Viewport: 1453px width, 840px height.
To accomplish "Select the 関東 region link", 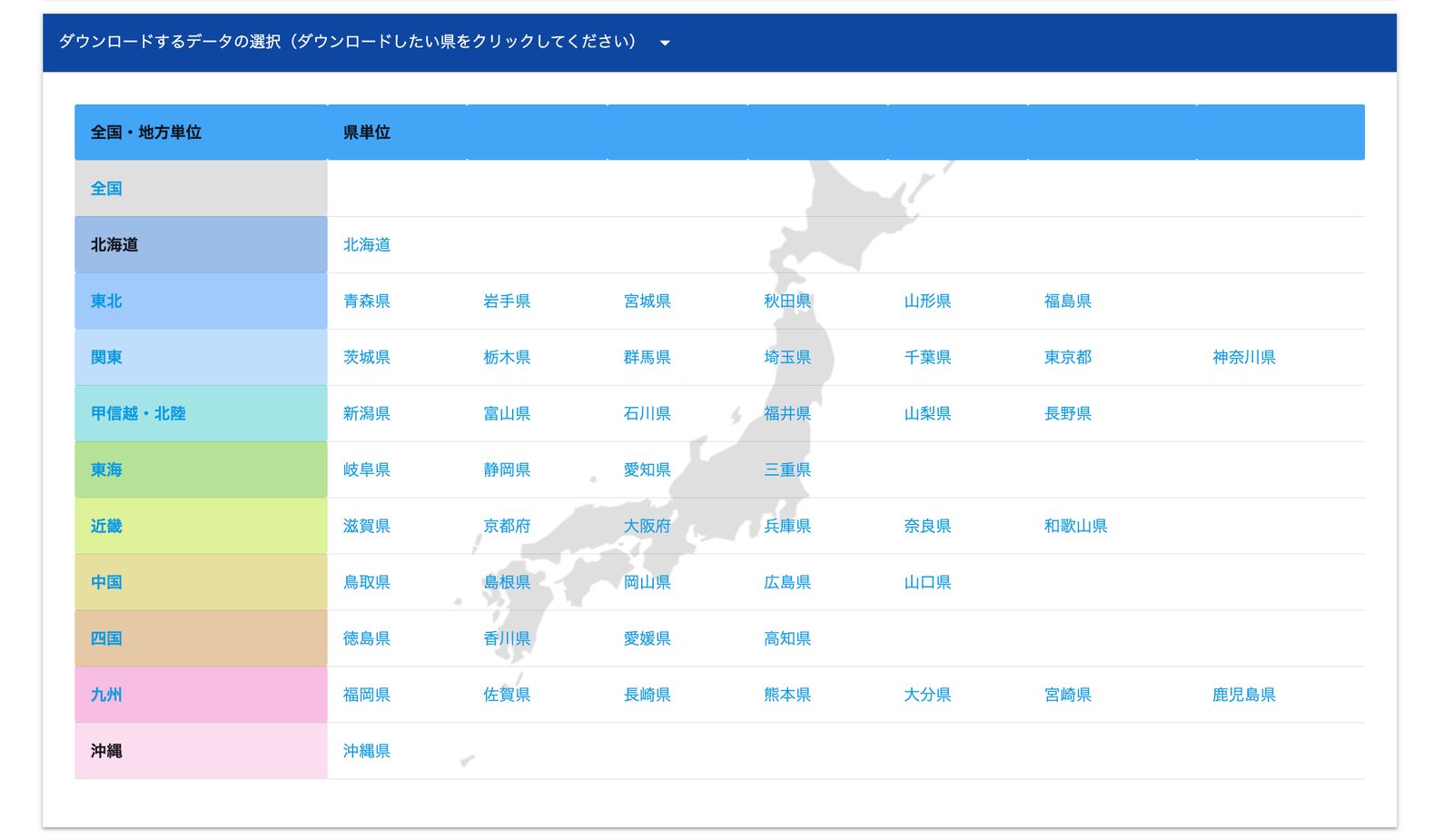I will [106, 358].
